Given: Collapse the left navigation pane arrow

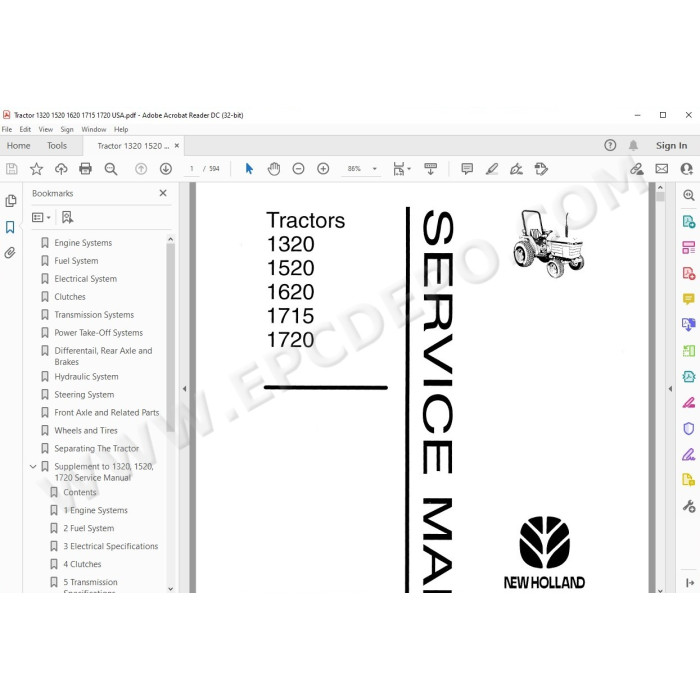Looking at the screenshot, I should [184, 389].
